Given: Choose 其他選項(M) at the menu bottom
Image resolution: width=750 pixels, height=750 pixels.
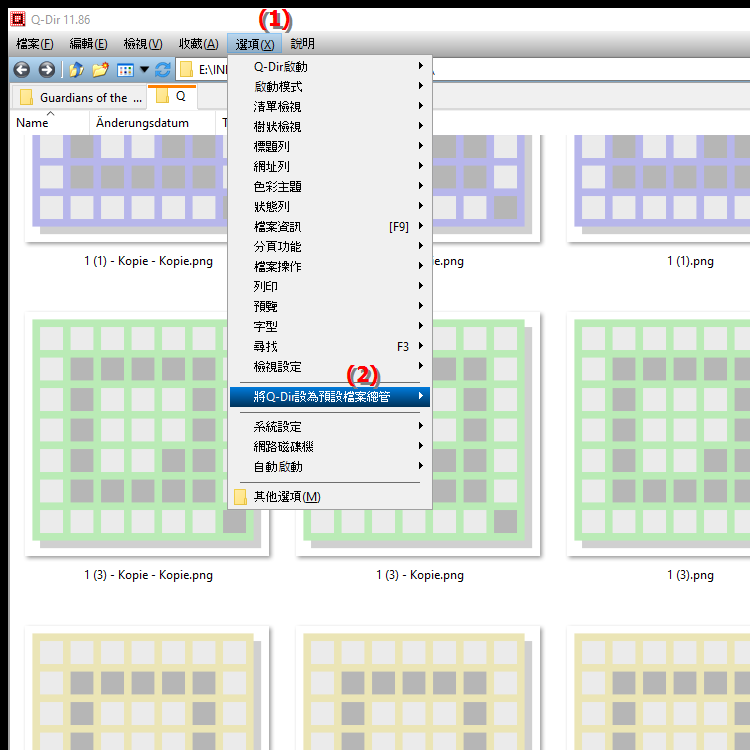Looking at the screenshot, I should click(x=330, y=497).
